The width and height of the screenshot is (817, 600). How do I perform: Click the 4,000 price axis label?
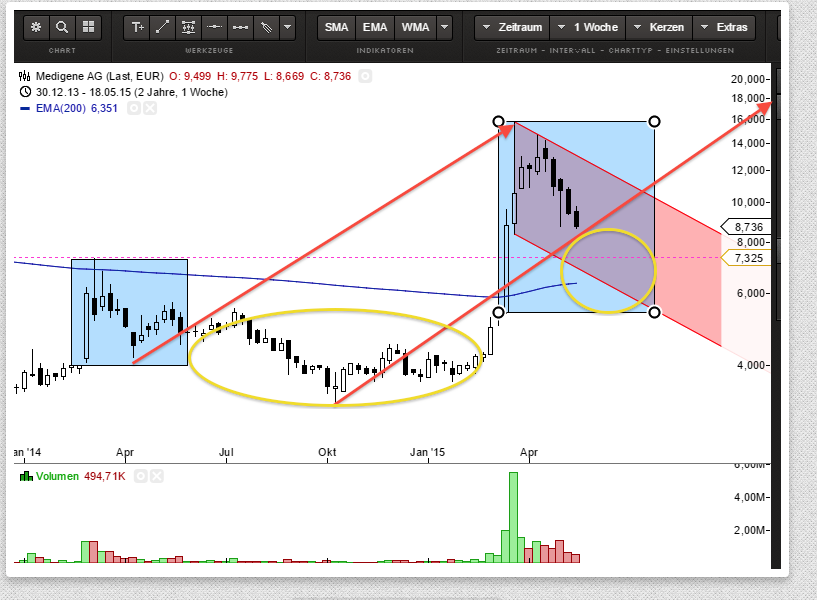[x=750, y=365]
